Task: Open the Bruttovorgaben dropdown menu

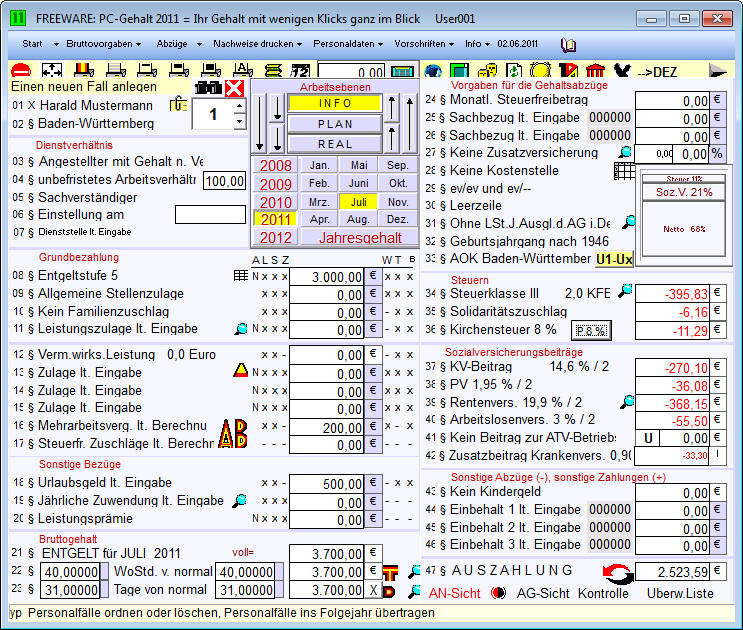Action: [103, 44]
